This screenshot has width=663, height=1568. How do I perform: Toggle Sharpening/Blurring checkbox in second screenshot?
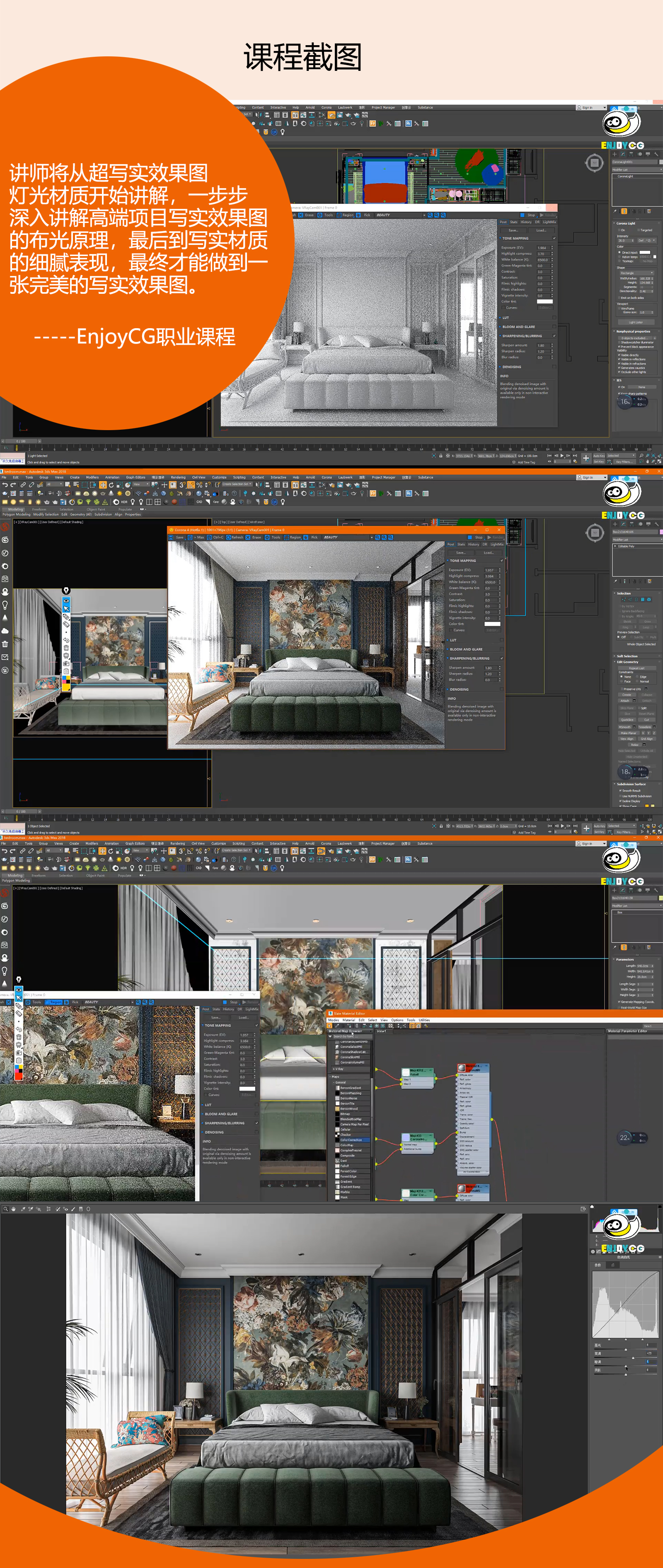(502, 658)
